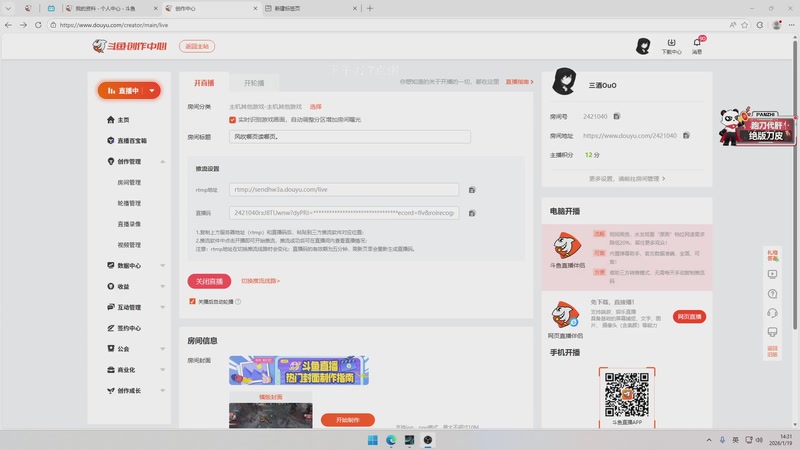Collapse the 创作管理 sidebar section
This screenshot has width=800, height=450.
point(163,161)
